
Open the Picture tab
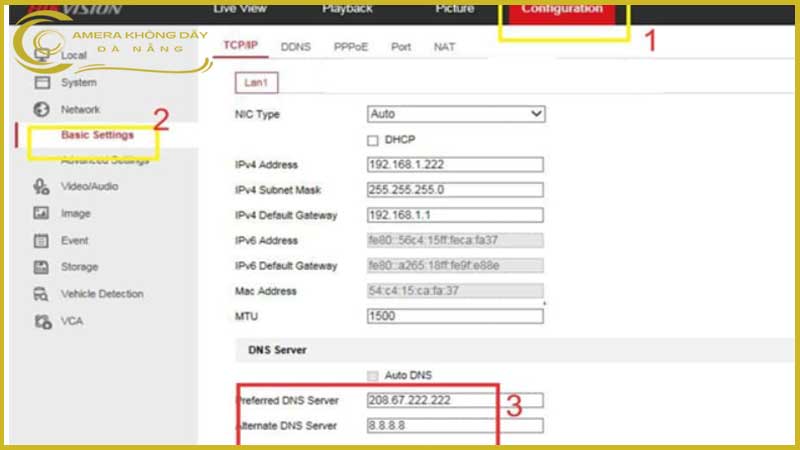pyautogui.click(x=455, y=9)
